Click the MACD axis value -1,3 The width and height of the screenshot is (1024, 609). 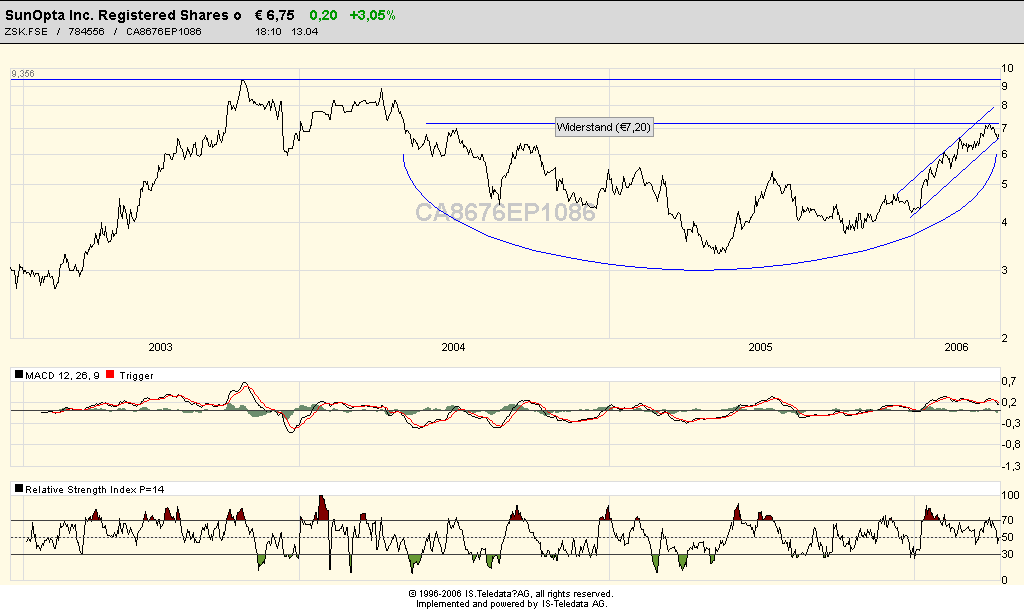[1011, 466]
